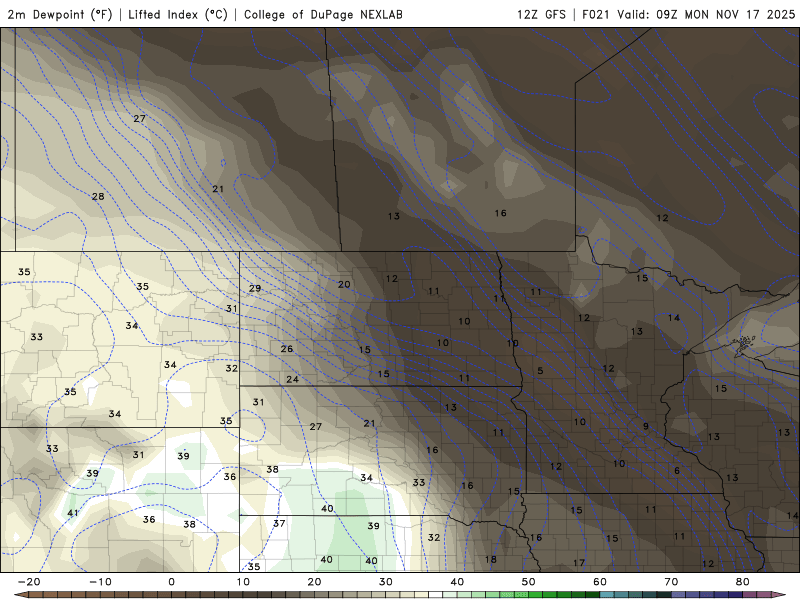Viewport: 800px width, 600px height.
Task: Click the 'F021' forecast hour label
Action: pos(596,14)
